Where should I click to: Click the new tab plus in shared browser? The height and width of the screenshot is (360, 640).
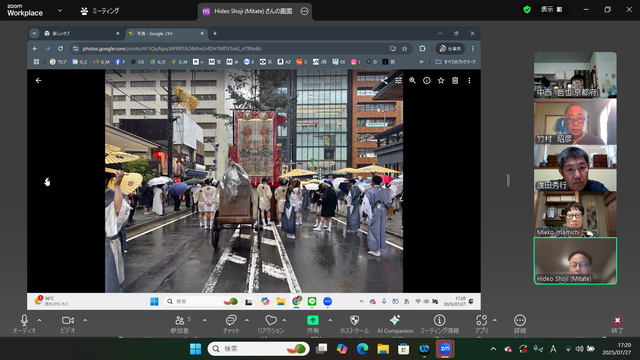tap(215, 33)
